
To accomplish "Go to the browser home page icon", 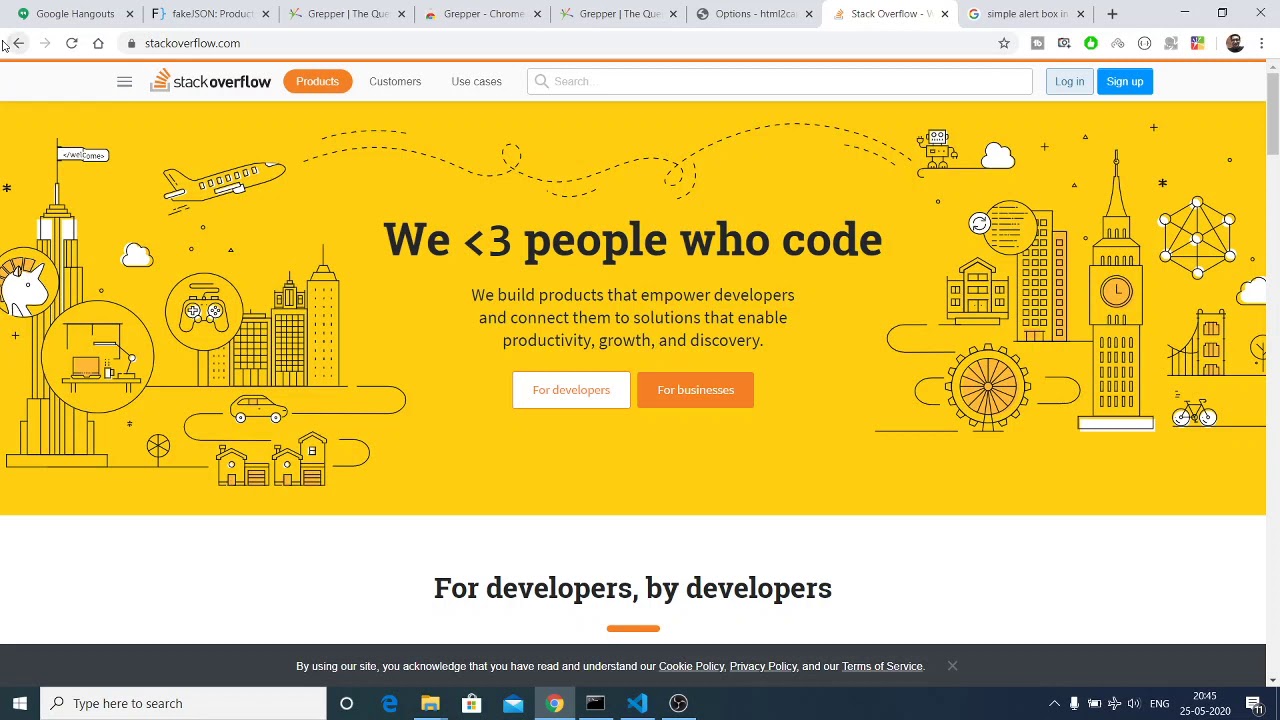I will (x=98, y=43).
